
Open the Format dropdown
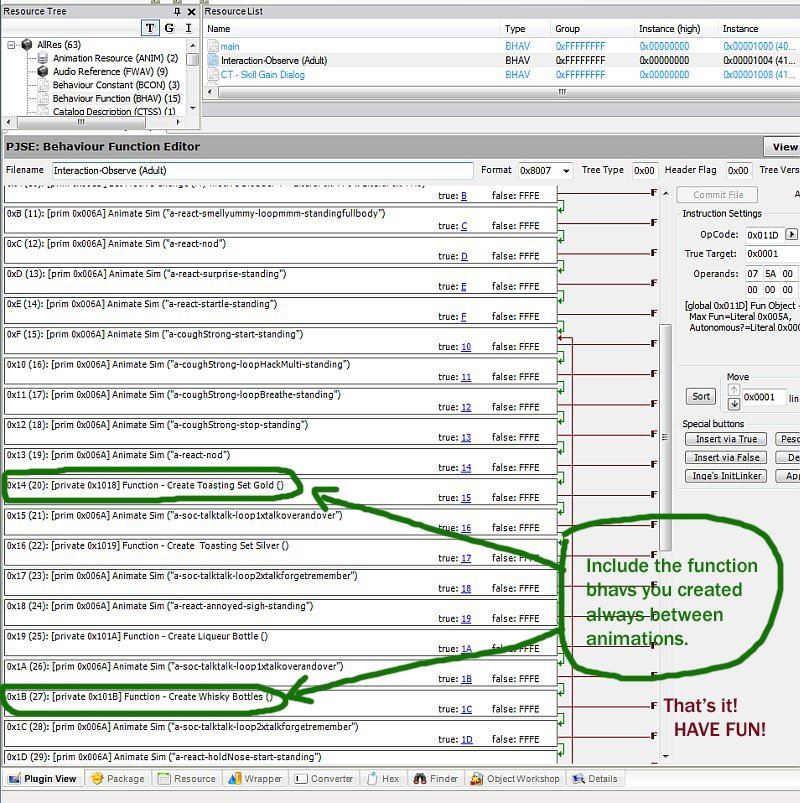[x=566, y=171]
